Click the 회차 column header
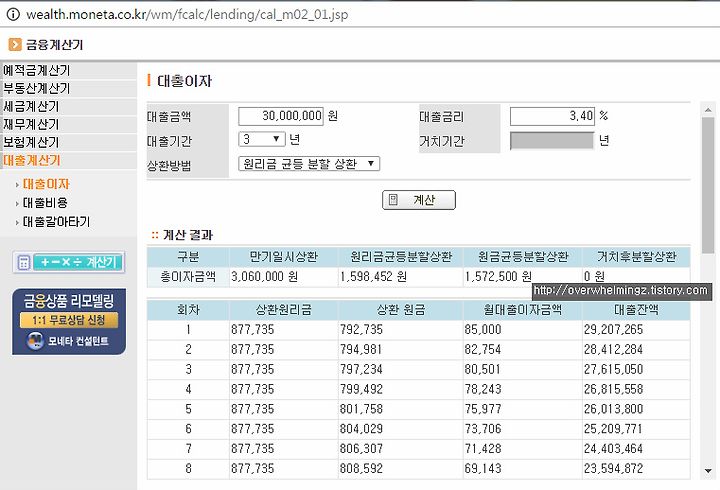 tap(188, 310)
